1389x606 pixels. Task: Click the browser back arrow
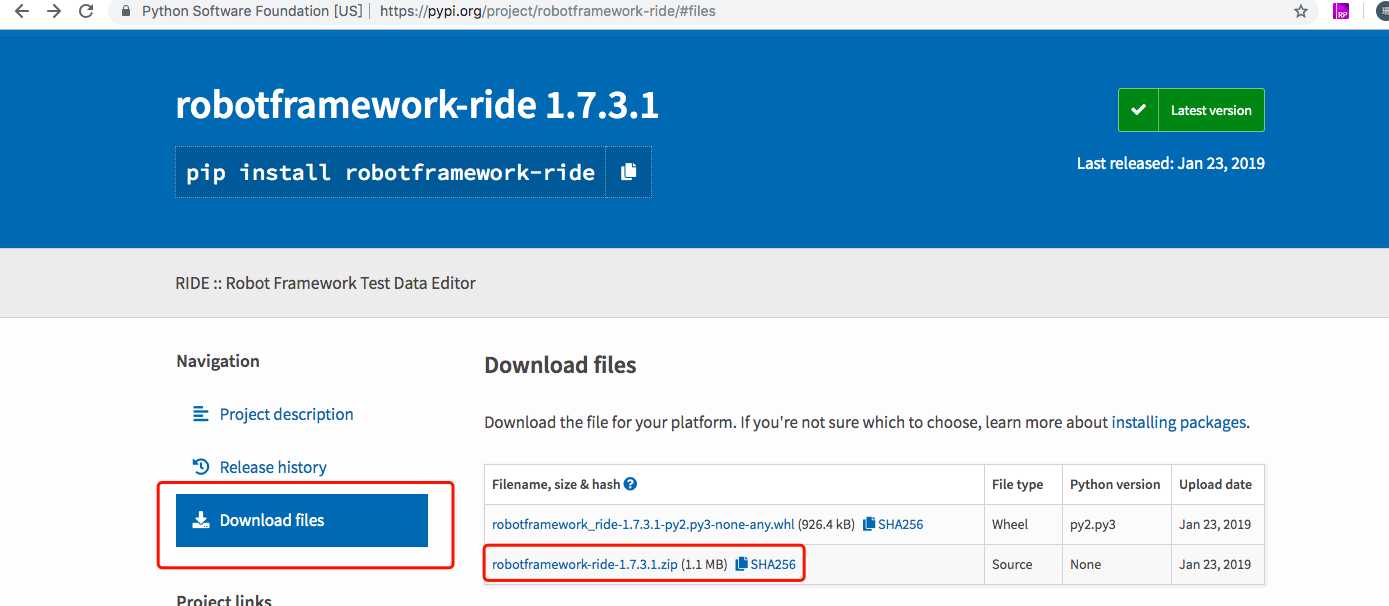(21, 12)
